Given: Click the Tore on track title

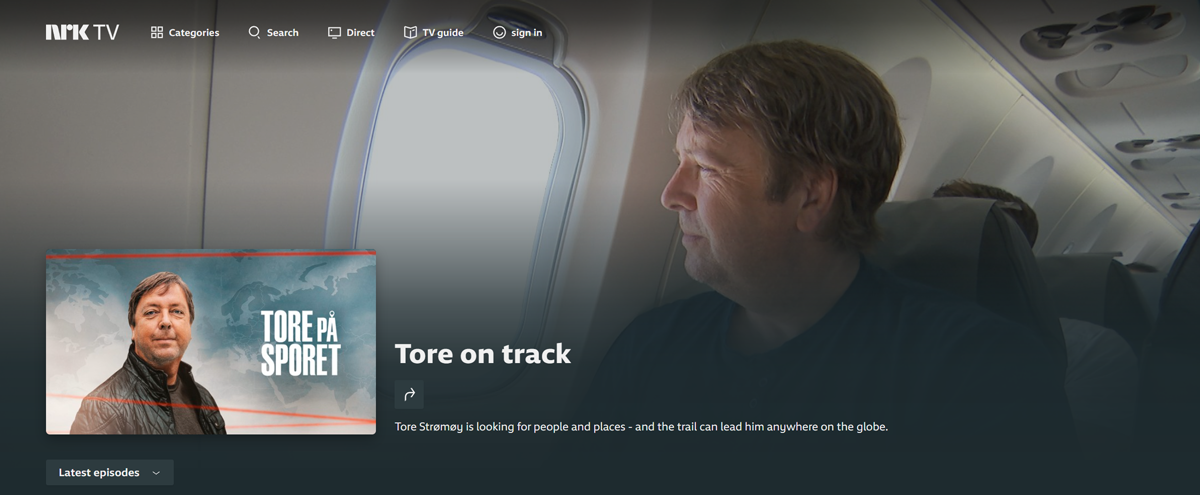Looking at the screenshot, I should [x=483, y=353].
